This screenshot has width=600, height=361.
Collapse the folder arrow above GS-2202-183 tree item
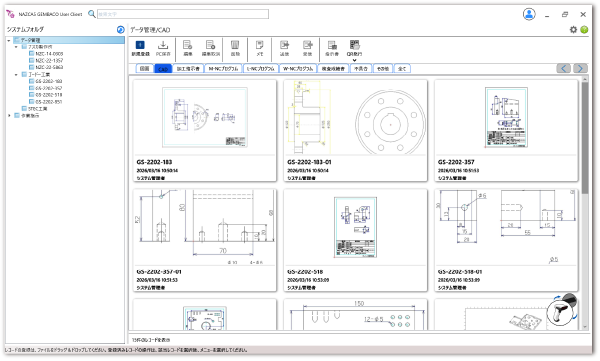[x=16, y=74]
